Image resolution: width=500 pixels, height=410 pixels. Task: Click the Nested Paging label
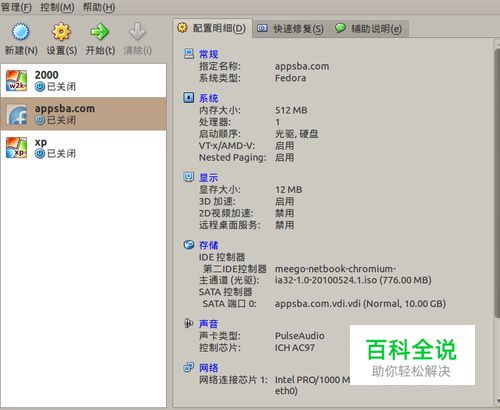[x=233, y=158]
